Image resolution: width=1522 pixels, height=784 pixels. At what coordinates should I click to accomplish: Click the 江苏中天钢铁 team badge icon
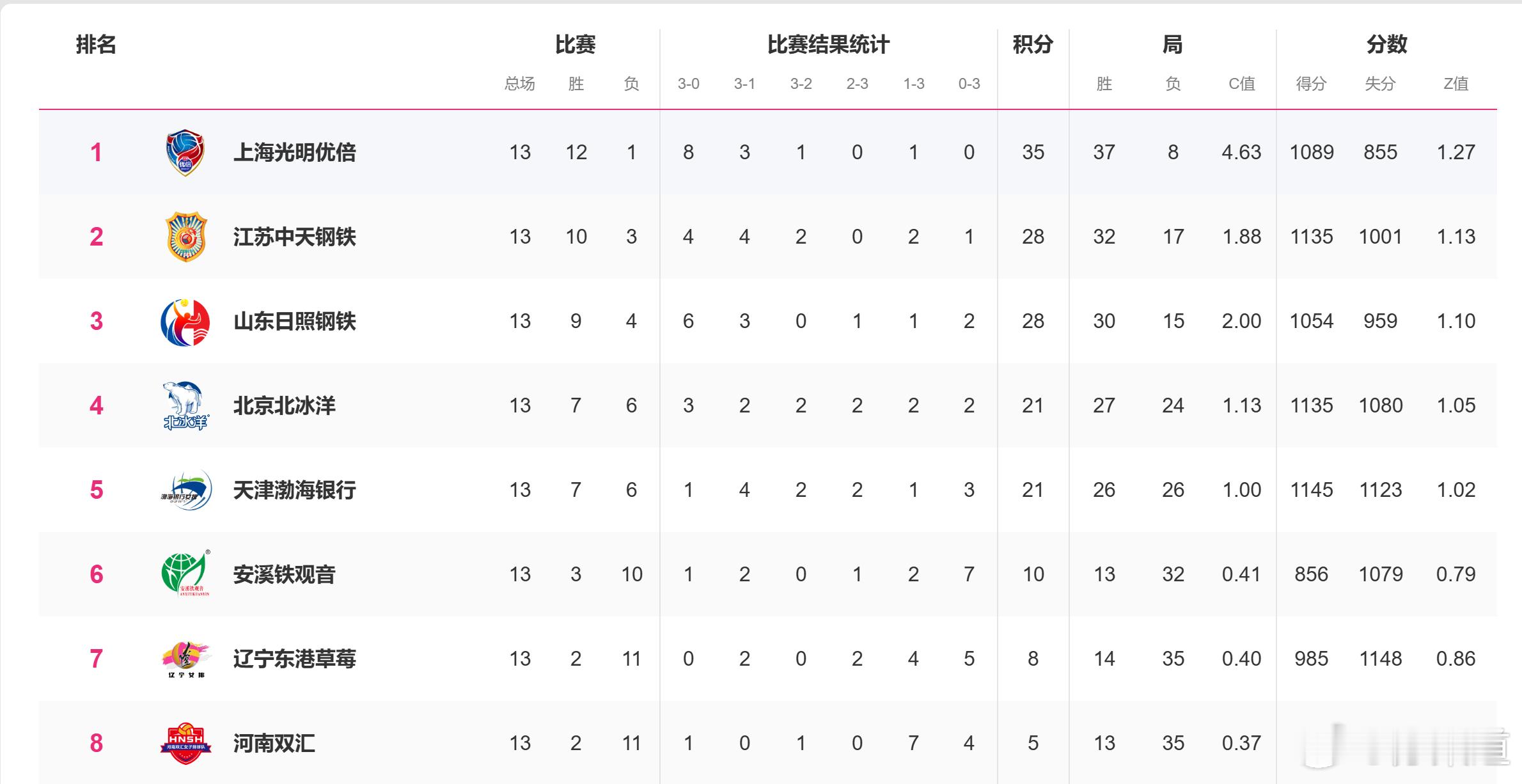tap(185, 237)
